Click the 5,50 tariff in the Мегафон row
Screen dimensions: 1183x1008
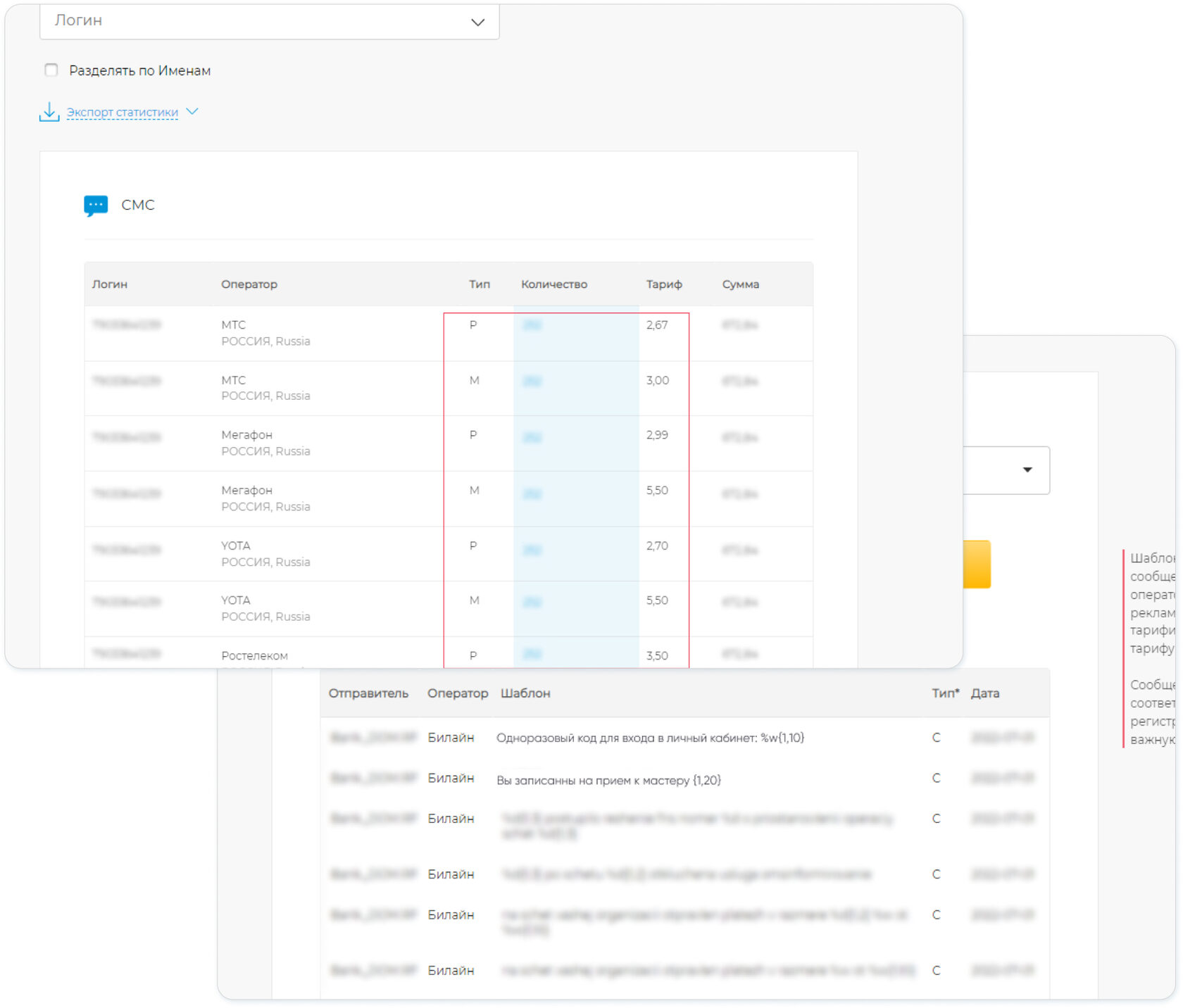tap(657, 491)
